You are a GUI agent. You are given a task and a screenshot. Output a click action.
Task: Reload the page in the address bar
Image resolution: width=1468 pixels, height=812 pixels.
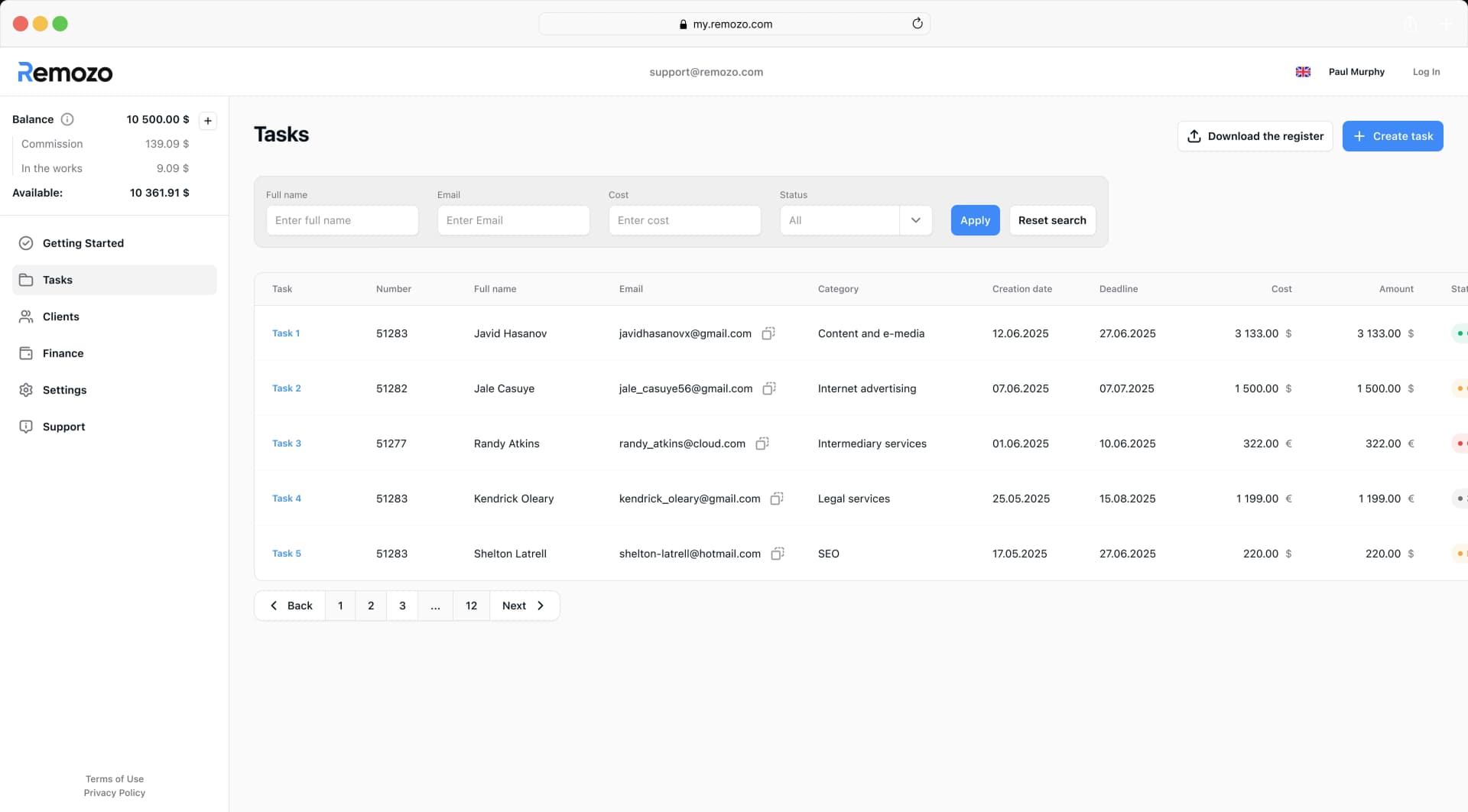point(917,24)
